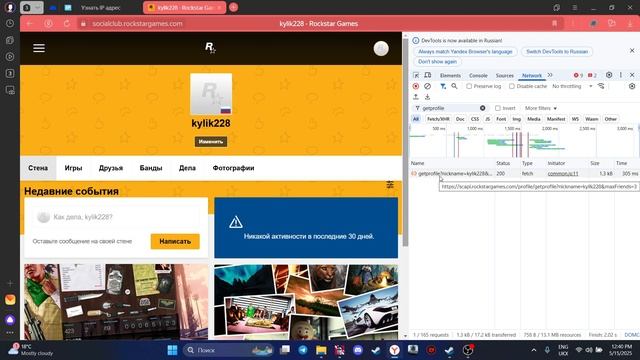The image size is (640, 360).
Task: Show hidden system tray icons
Action: pyautogui.click(x=533, y=350)
